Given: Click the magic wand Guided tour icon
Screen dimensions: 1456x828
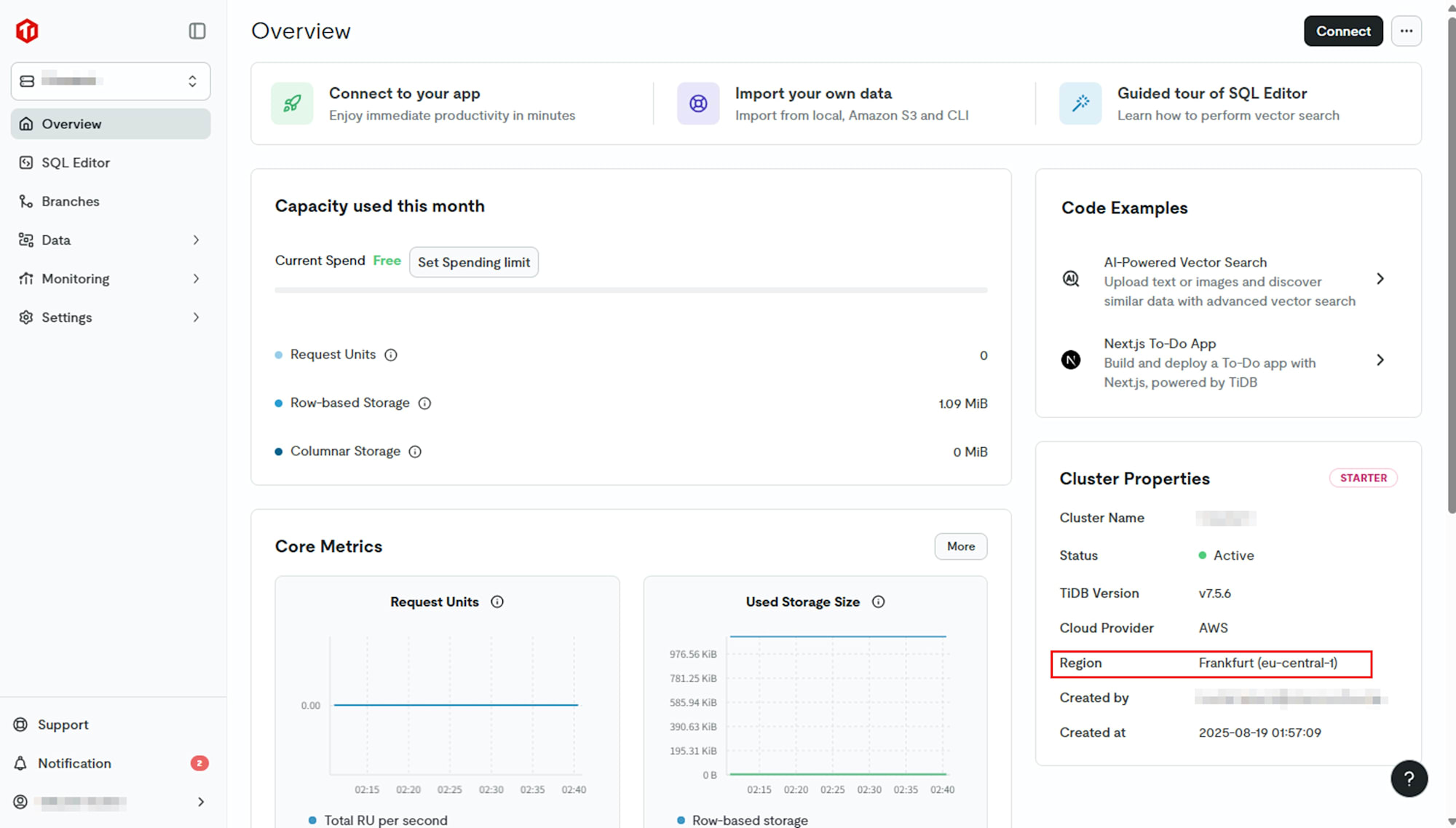Looking at the screenshot, I should (x=1080, y=103).
